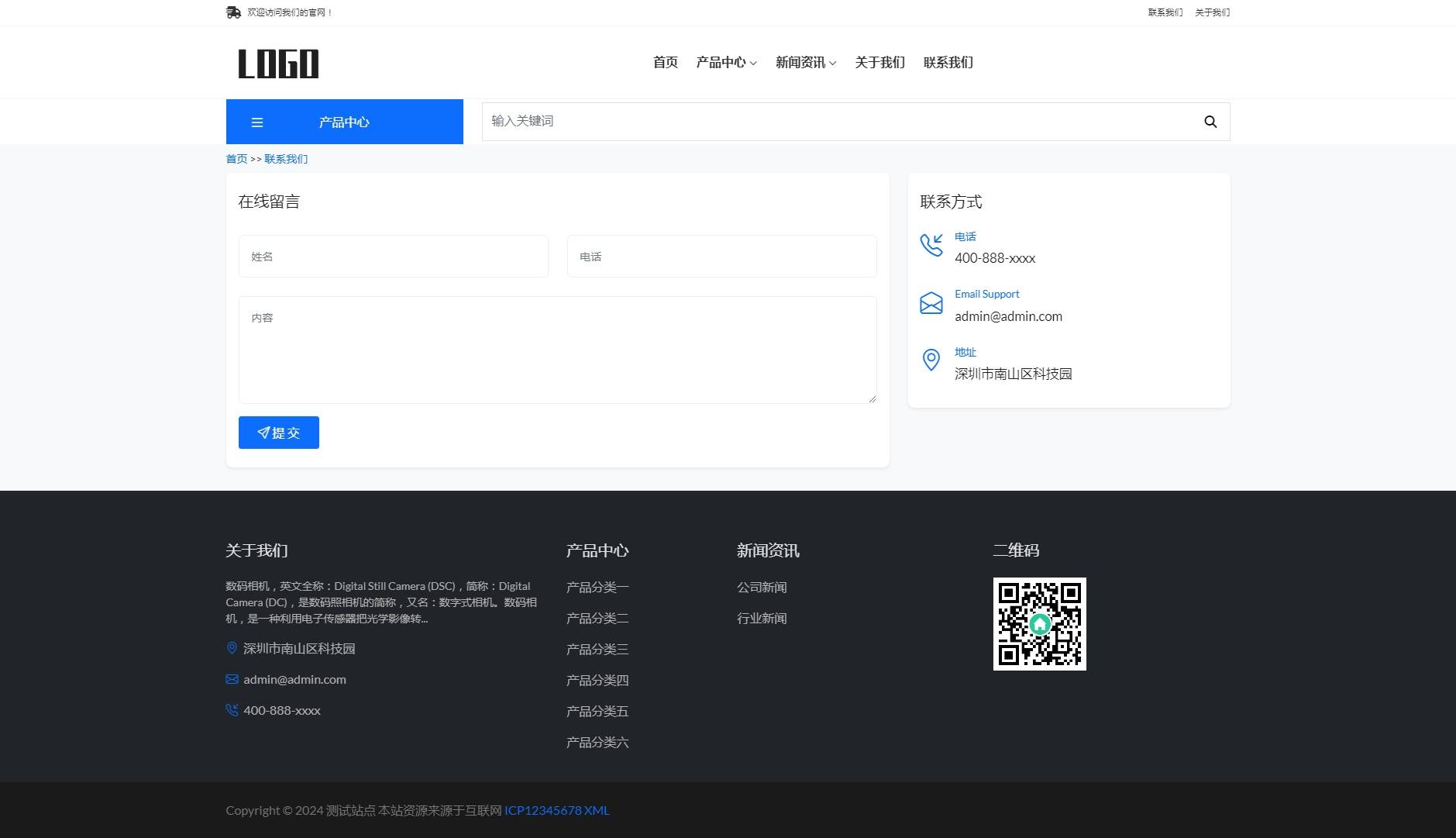This screenshot has height=838, width=1456.
Task: Click the QR code under 二维码
Action: pyautogui.click(x=1040, y=623)
